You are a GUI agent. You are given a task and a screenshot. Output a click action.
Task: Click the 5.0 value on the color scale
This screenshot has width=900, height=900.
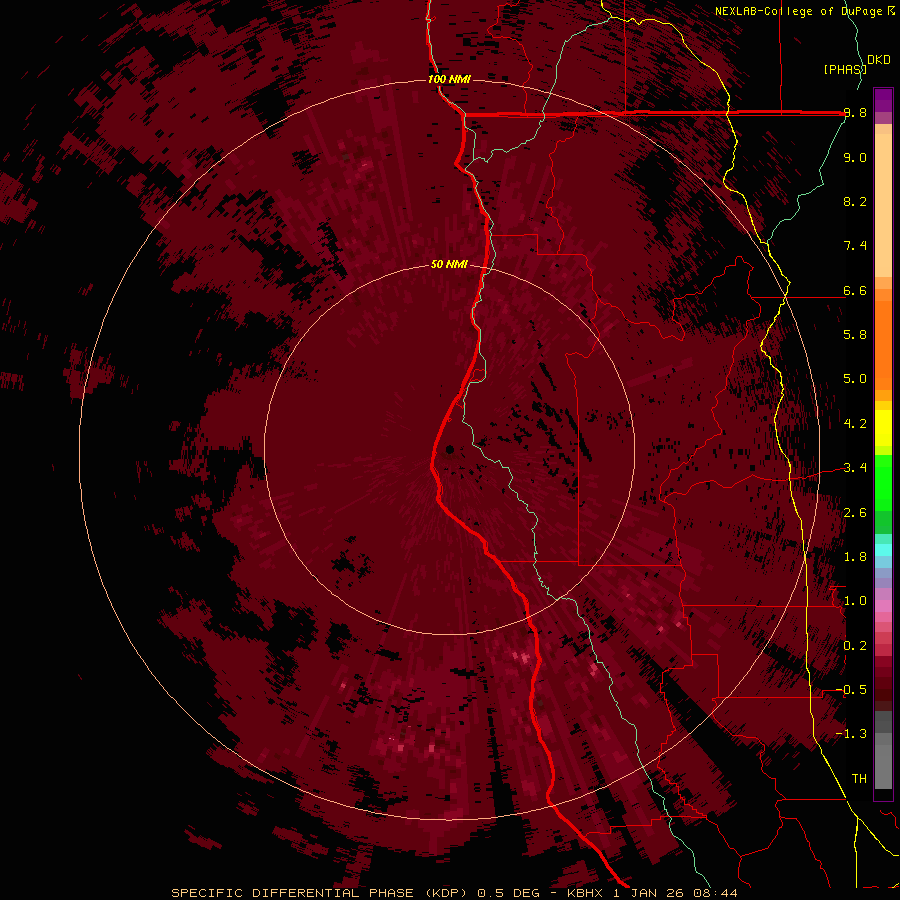tap(855, 379)
